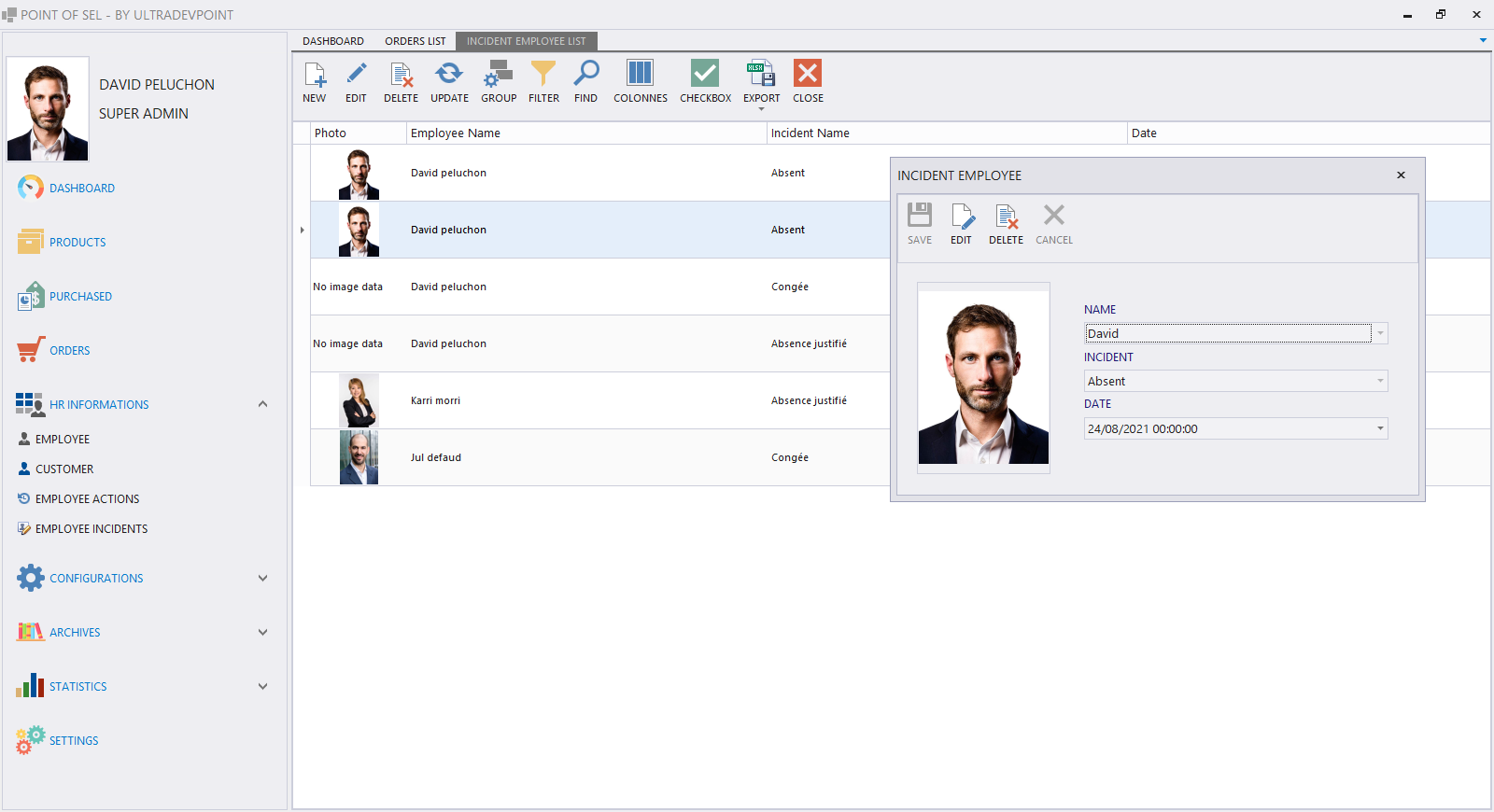This screenshot has height=812, width=1494.
Task: Click EDIT icon in Incident Employee dialog
Action: (962, 216)
